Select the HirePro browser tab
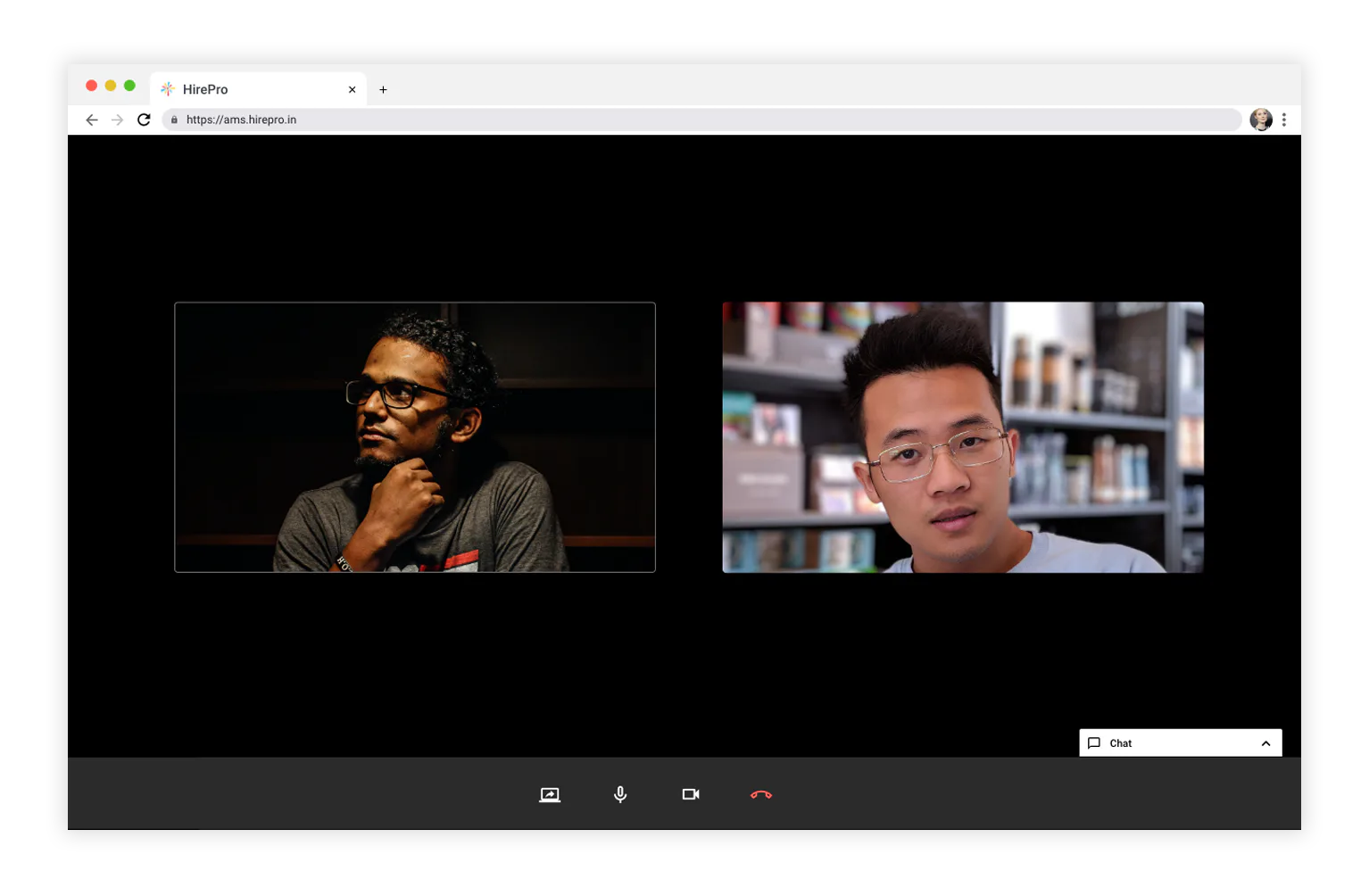 pos(258,89)
